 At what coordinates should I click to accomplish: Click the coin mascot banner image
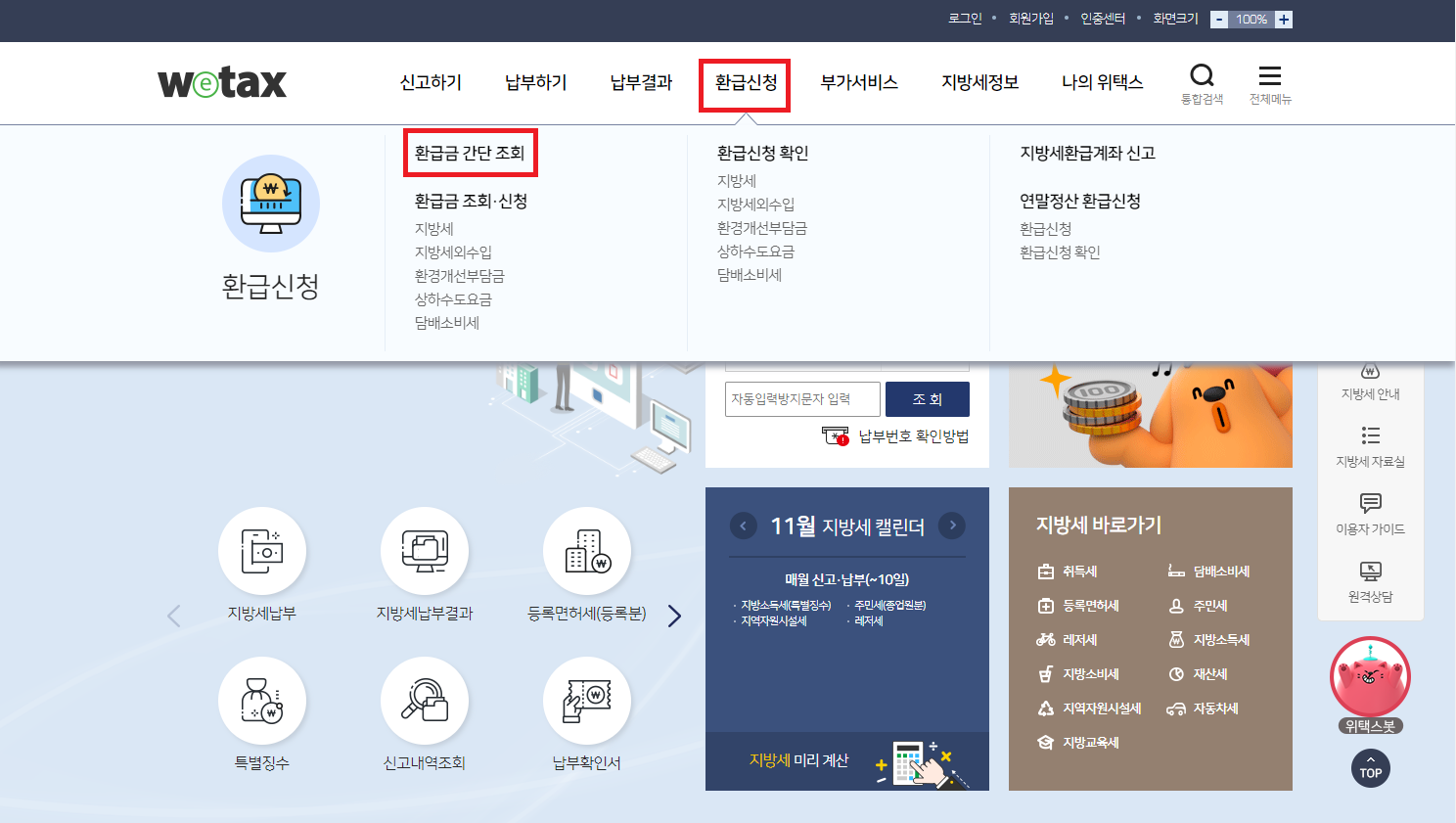[x=1151, y=415]
